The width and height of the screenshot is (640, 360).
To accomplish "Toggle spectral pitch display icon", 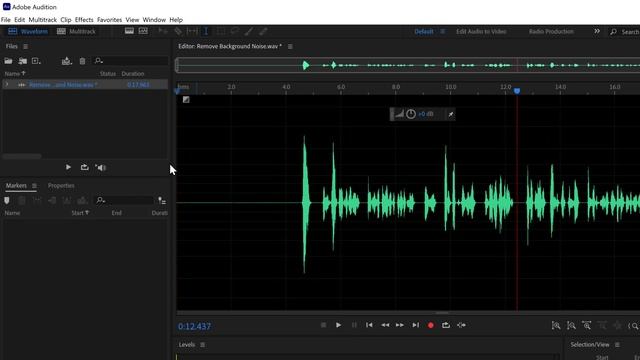I will (x=143, y=31).
